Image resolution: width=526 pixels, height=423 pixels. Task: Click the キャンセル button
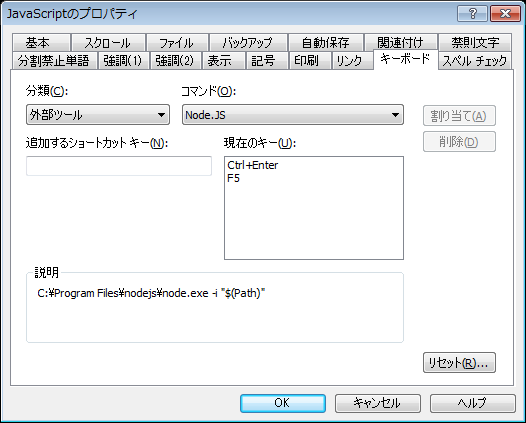pos(377,403)
